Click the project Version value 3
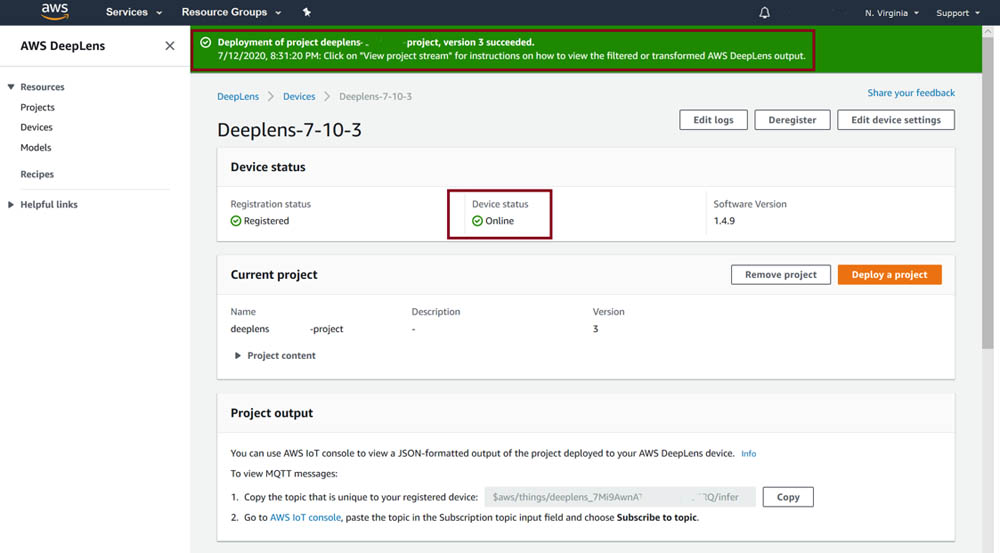This screenshot has width=1000, height=553. click(595, 329)
